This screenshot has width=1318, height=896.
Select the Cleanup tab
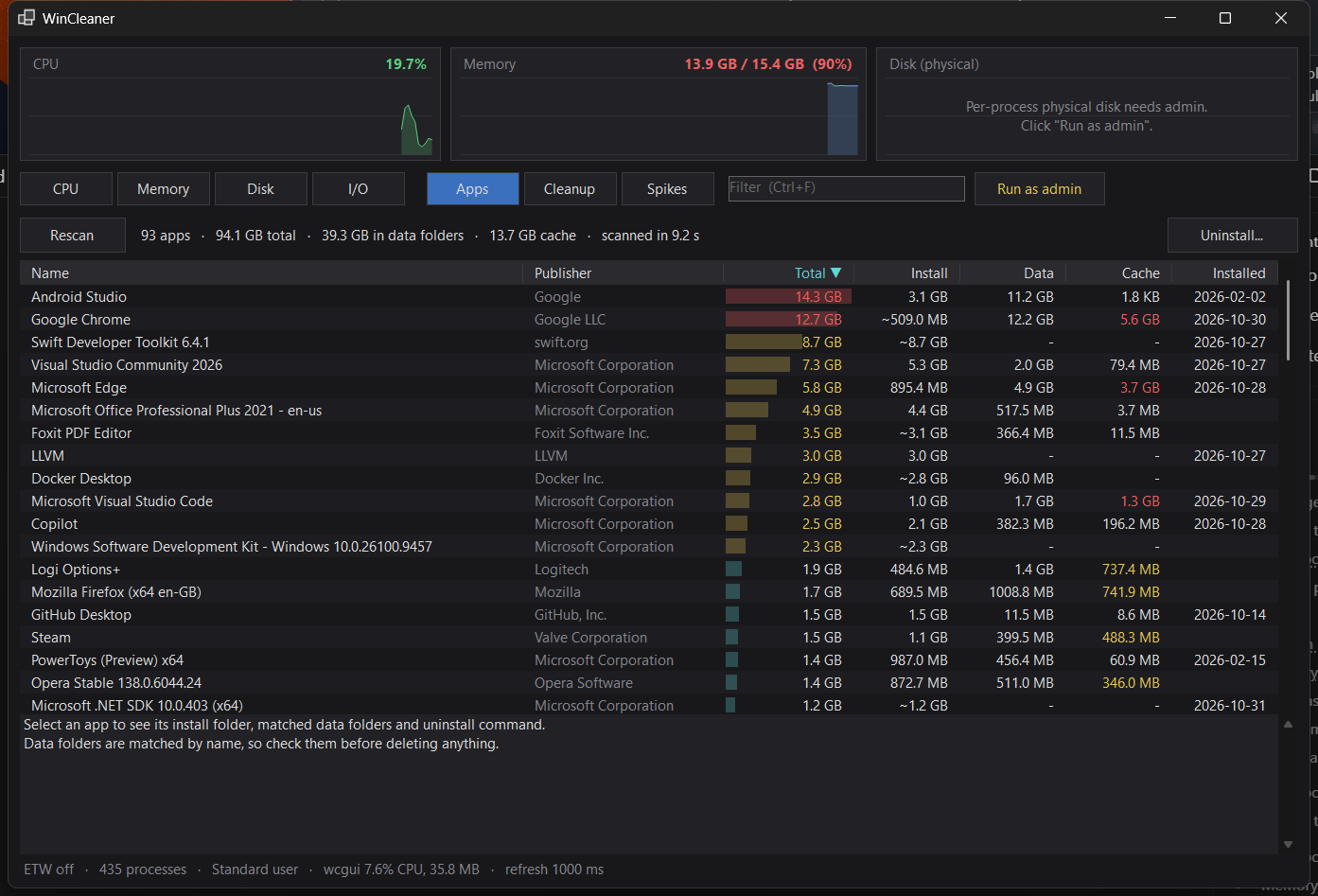pos(570,189)
